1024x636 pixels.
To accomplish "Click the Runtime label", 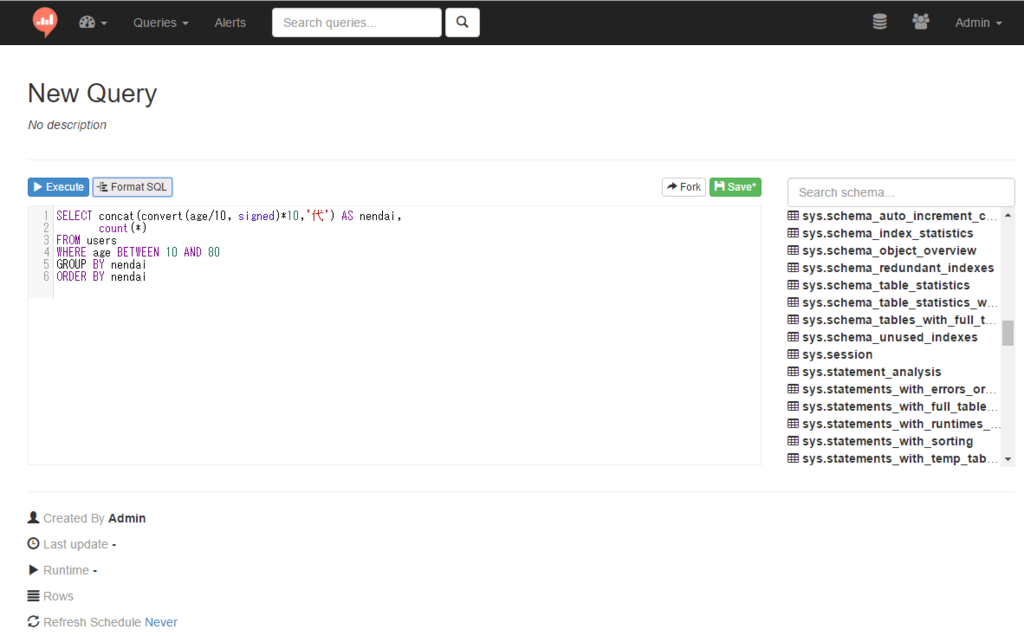I will click(66, 571).
